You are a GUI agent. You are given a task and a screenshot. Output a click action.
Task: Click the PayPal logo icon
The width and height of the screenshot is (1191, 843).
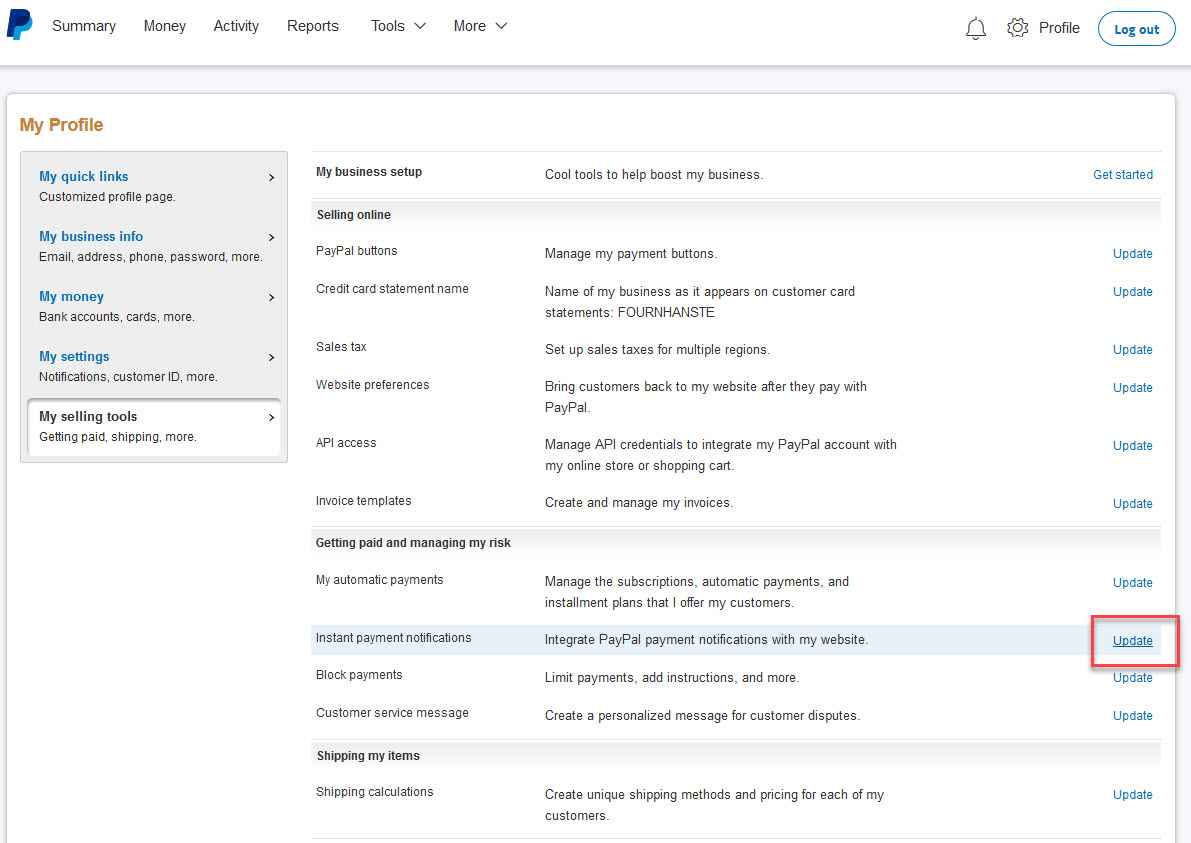20,24
